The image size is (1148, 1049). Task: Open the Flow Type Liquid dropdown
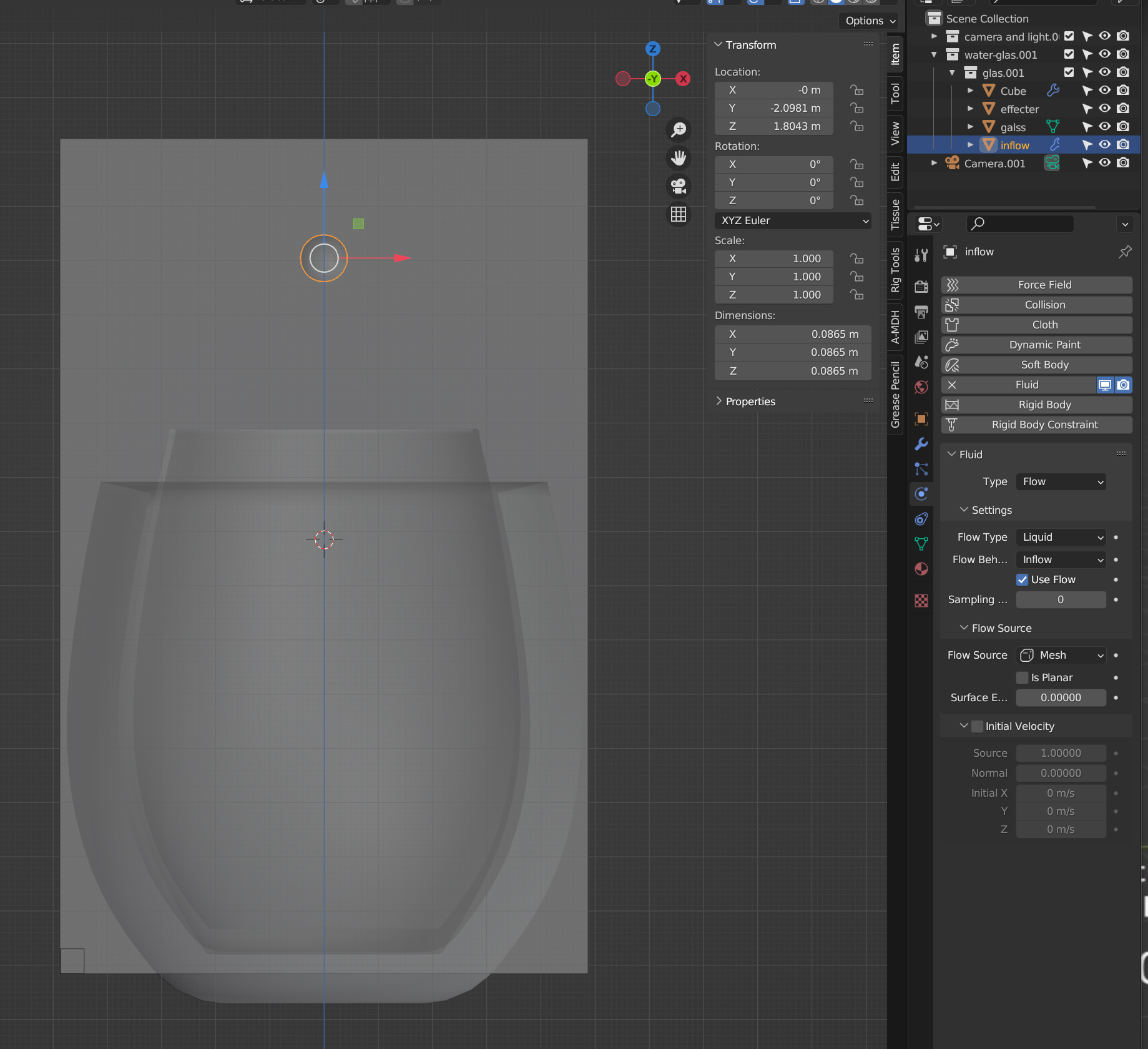pos(1061,537)
